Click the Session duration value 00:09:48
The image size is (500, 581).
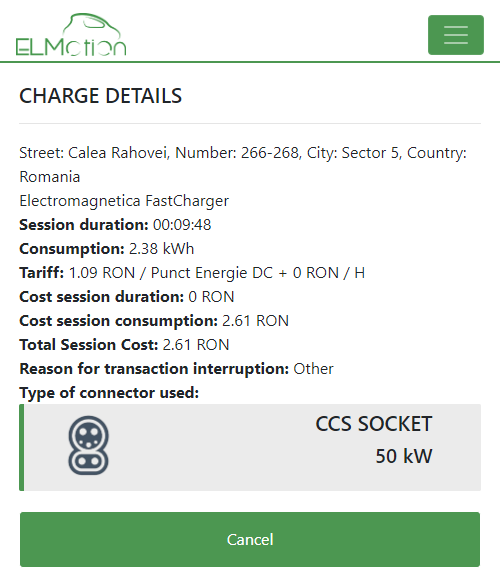pyautogui.click(x=182, y=225)
